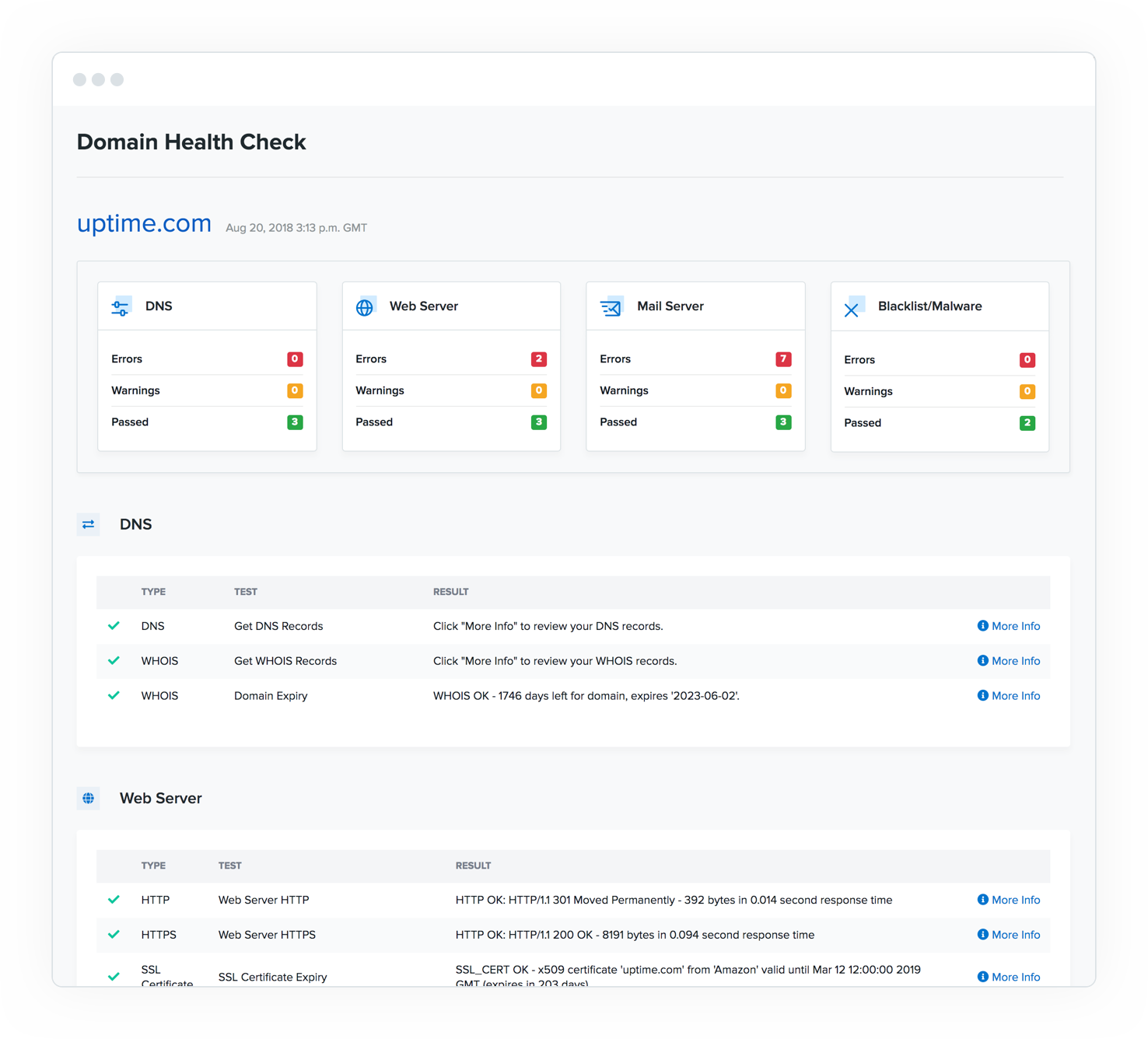
Task: Click the "200 OK - 8191 bytes" HTTPS result
Action: [x=635, y=935]
